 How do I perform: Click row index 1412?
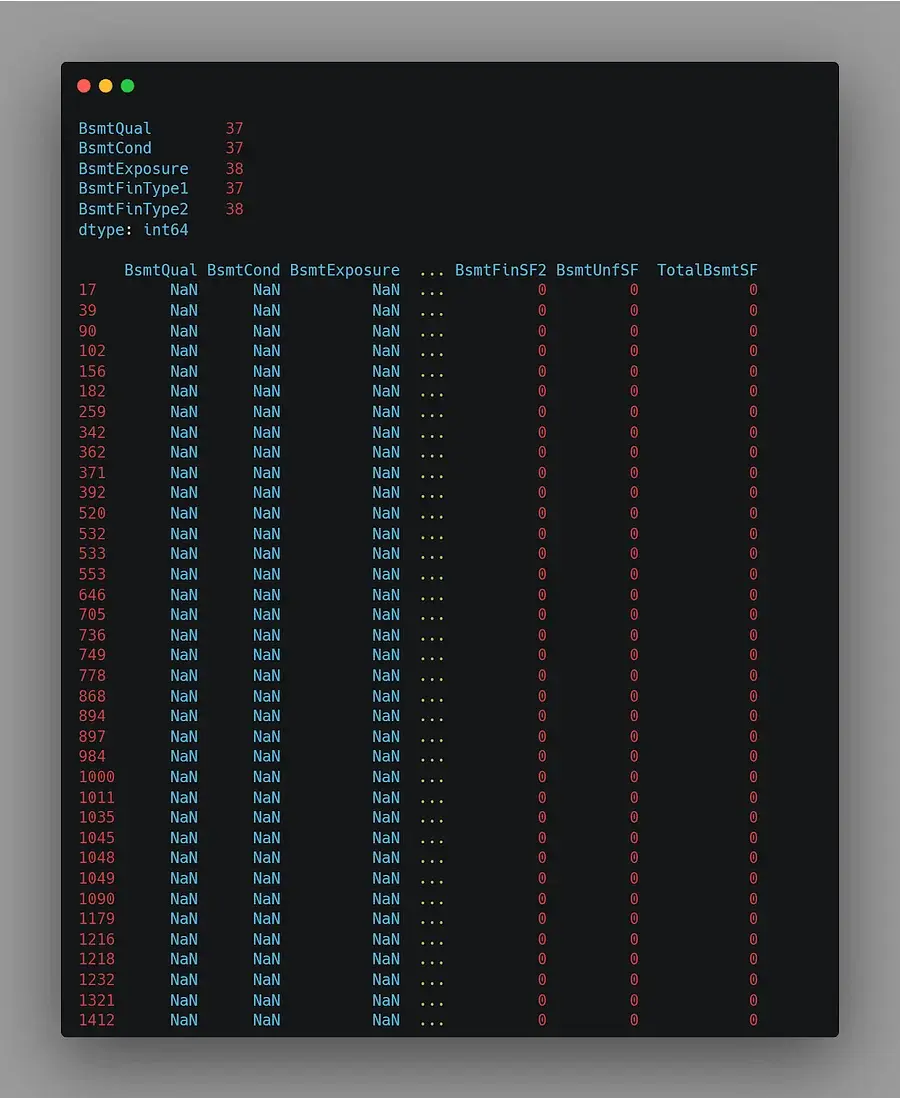click(x=97, y=1020)
